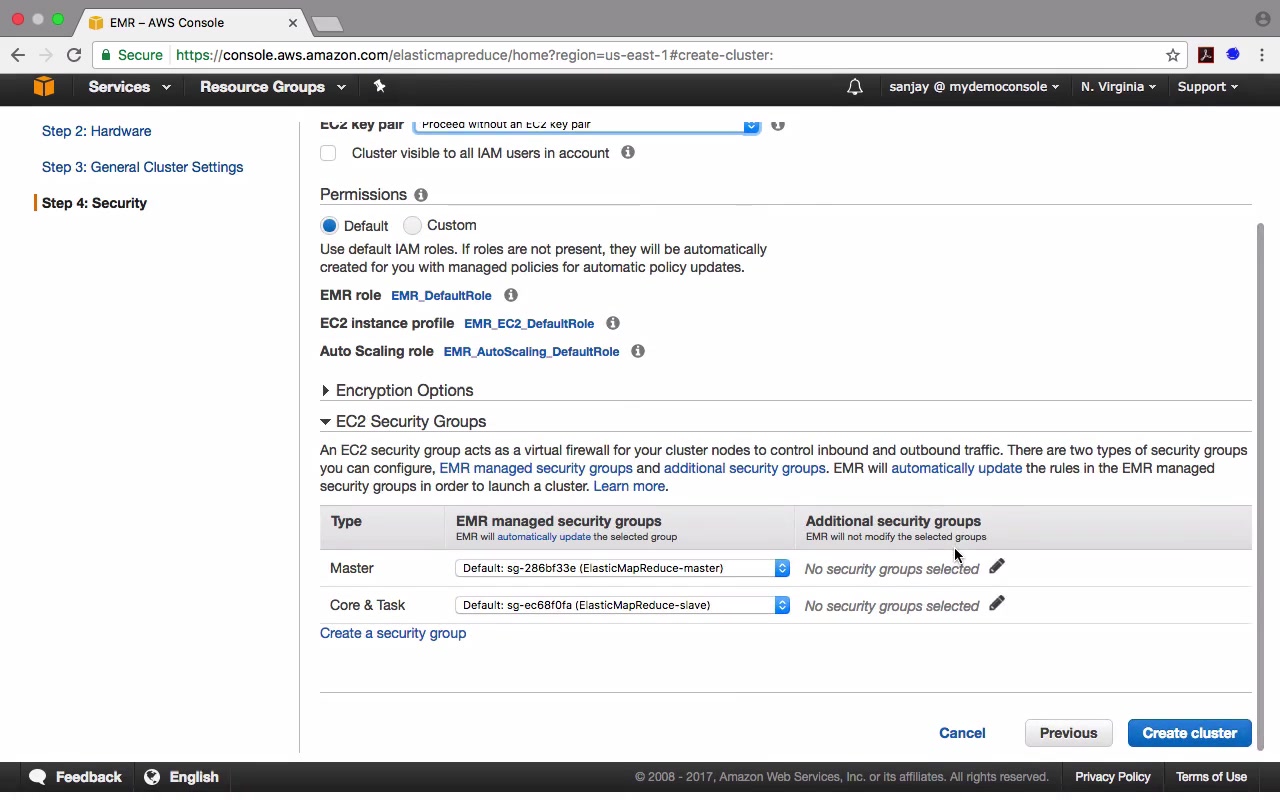Enable Cluster visible to all IAM users
1280x800 pixels.
328,153
